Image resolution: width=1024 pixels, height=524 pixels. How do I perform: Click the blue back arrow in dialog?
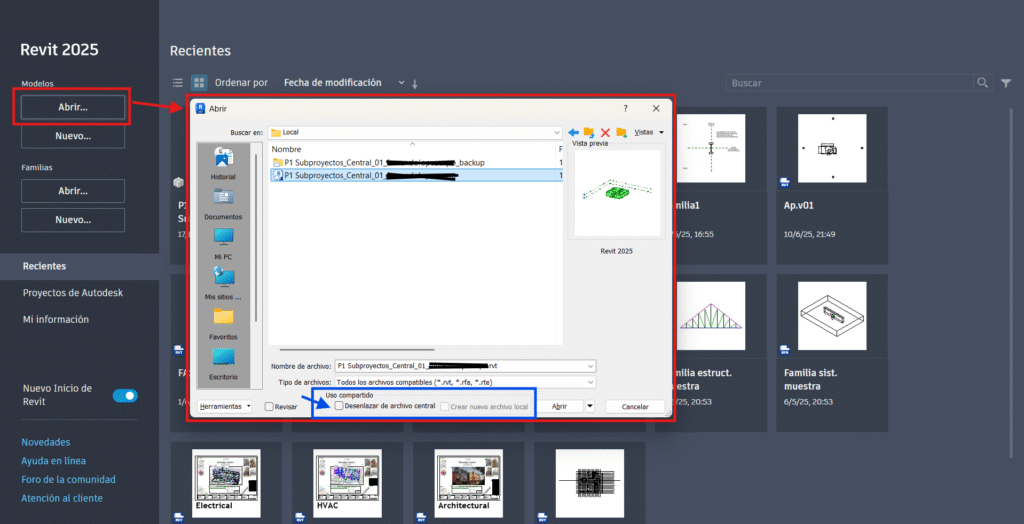[573, 132]
